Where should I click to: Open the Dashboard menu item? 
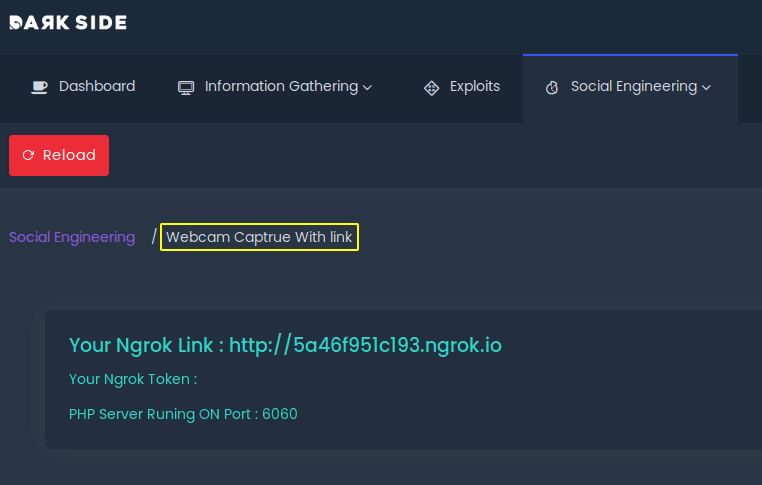click(x=97, y=86)
